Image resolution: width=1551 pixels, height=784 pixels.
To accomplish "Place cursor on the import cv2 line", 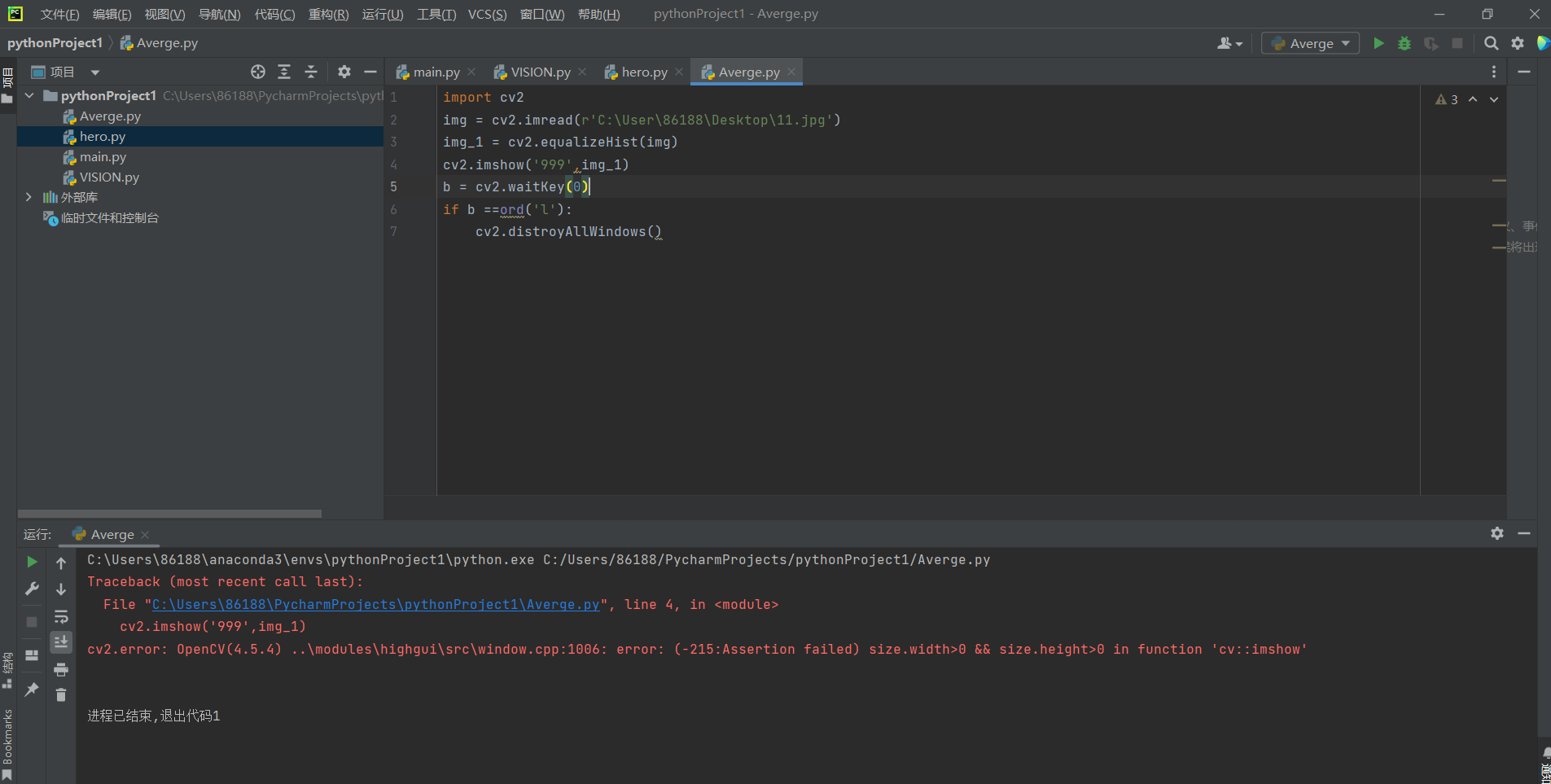I will point(484,98).
